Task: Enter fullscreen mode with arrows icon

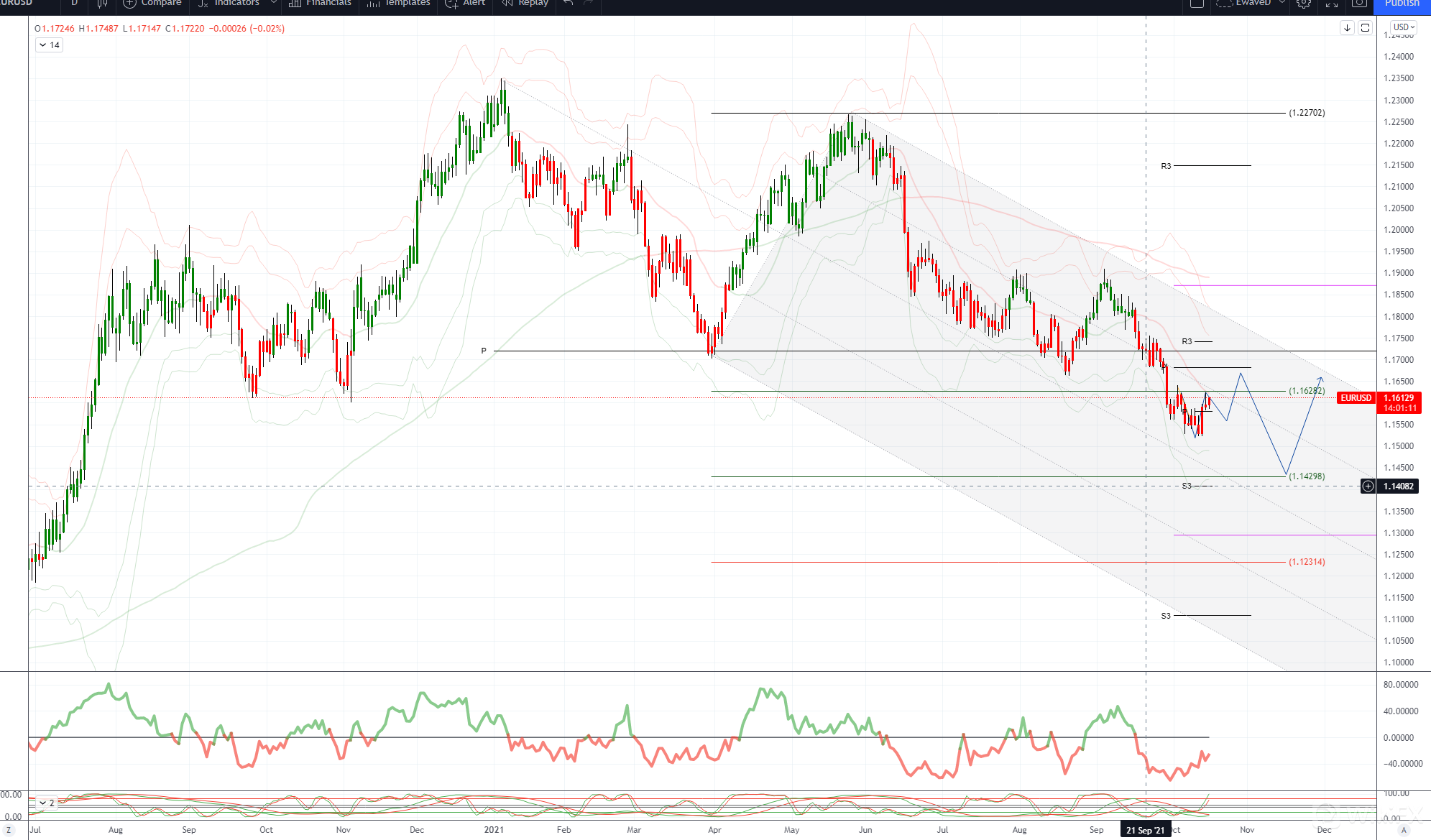Action: 1332,4
